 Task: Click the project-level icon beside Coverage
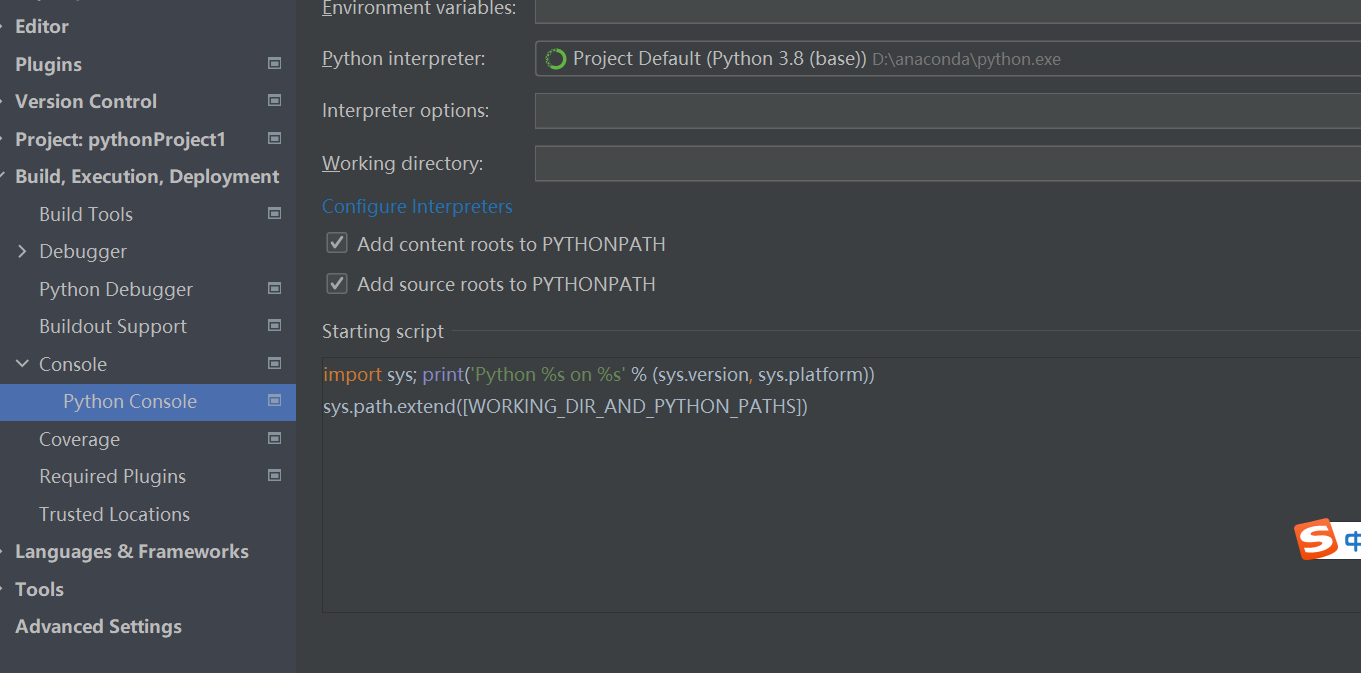coord(275,438)
